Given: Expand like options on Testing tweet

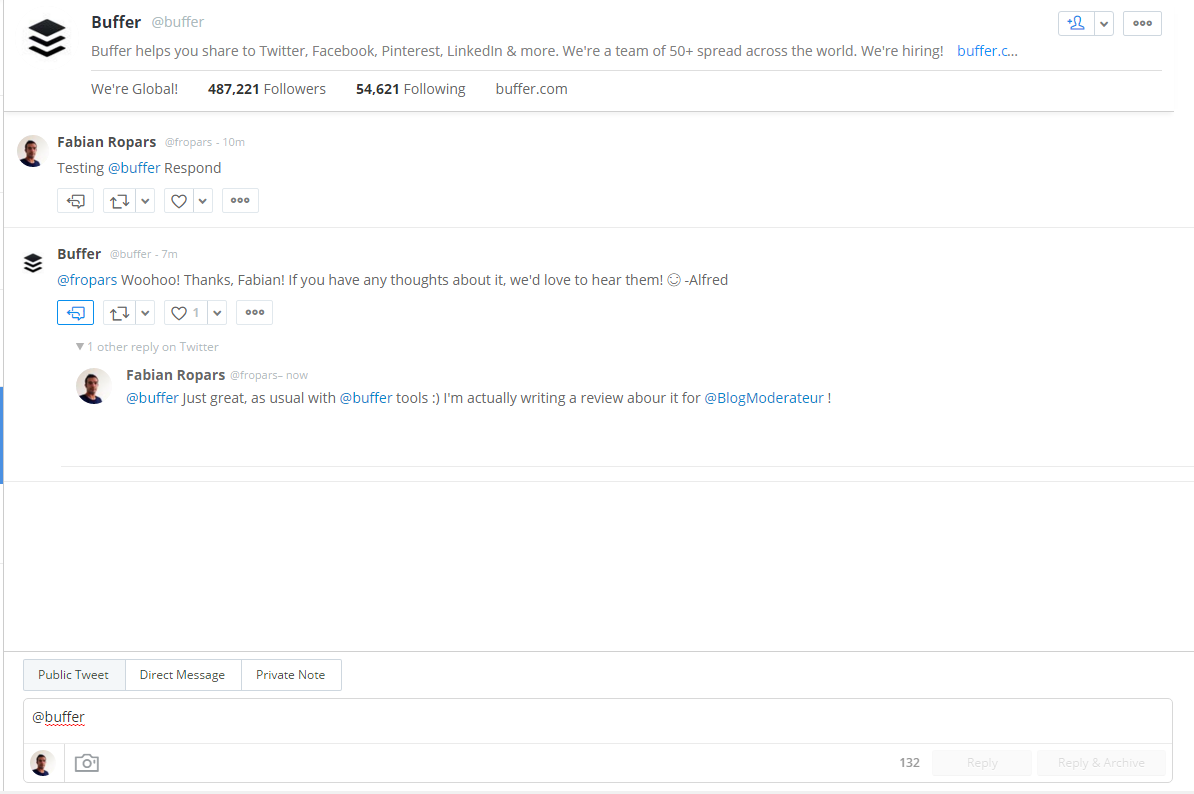Looking at the screenshot, I should (203, 201).
